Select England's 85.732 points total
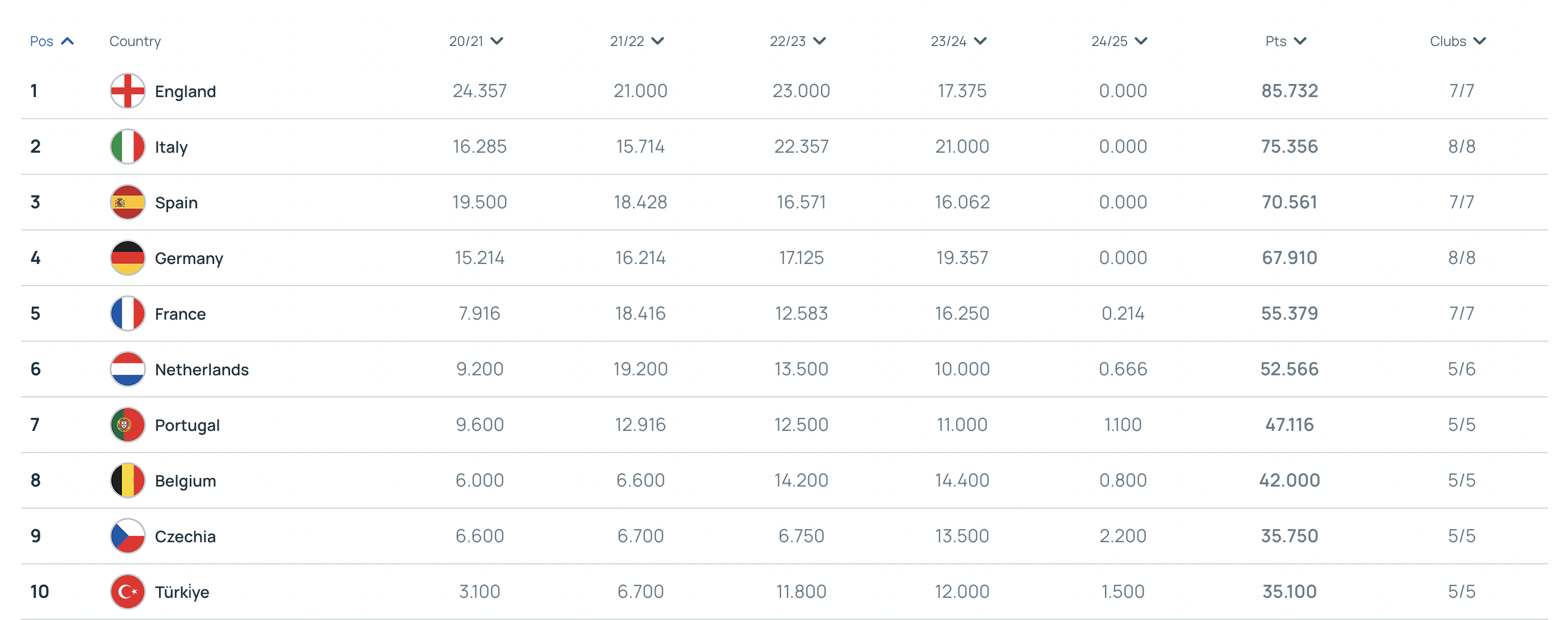The height and width of the screenshot is (620, 1568). click(x=1289, y=91)
